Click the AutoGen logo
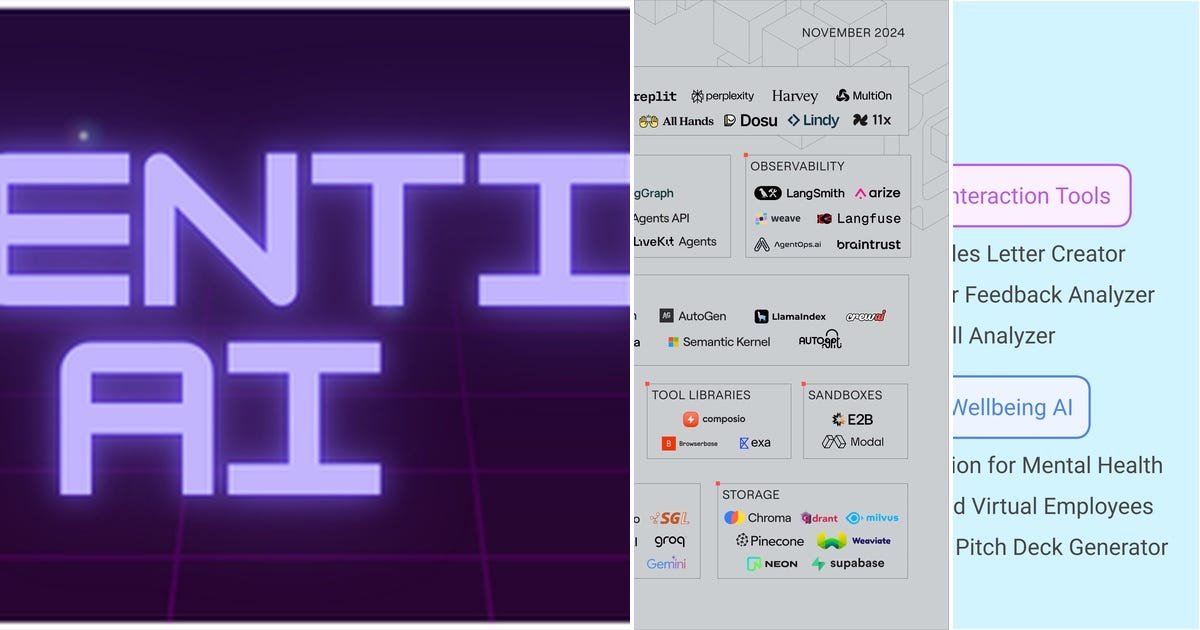Image resolution: width=1200 pixels, height=630 pixels. pos(695,316)
